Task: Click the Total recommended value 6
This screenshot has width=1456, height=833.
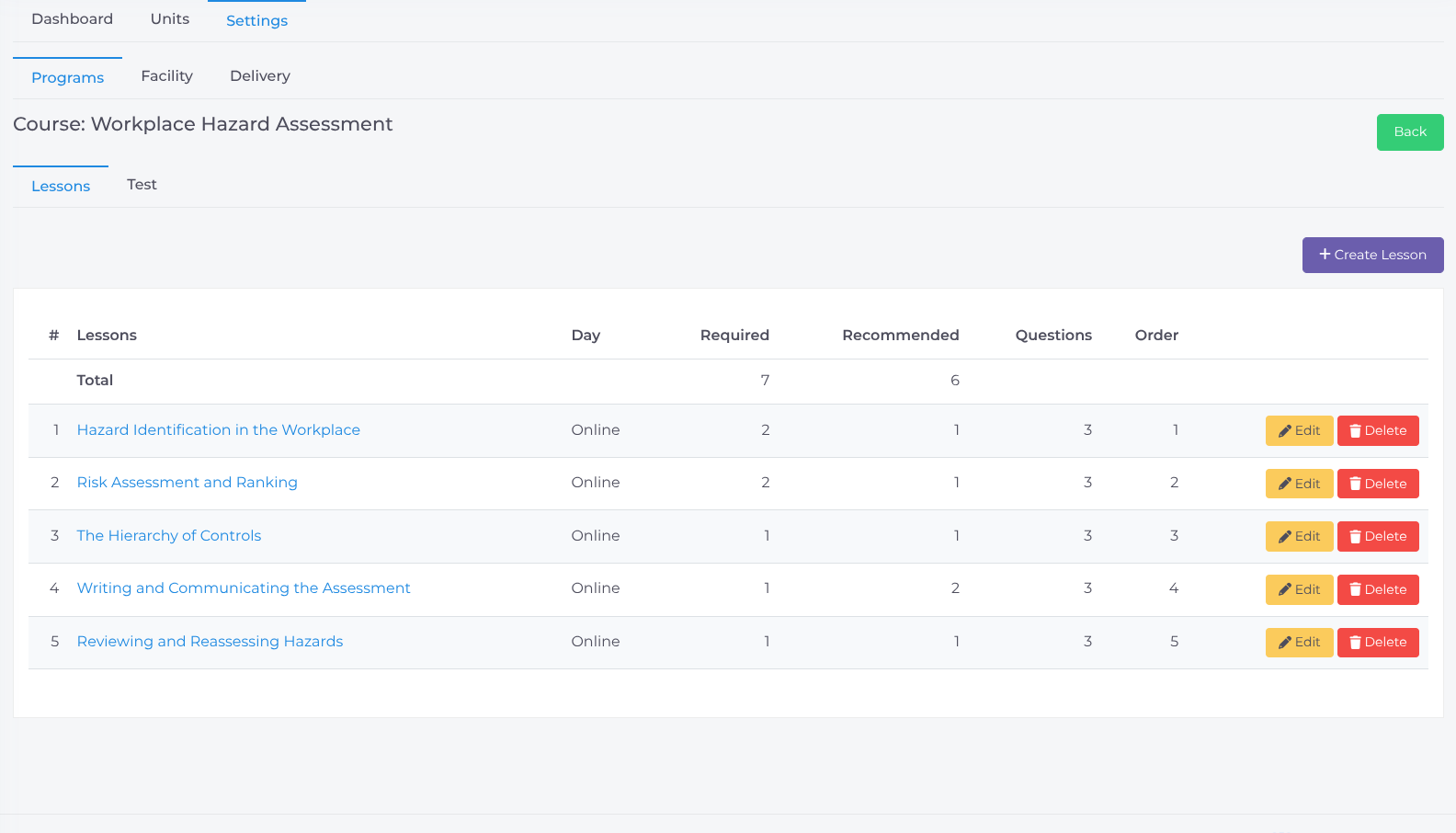Action: click(x=955, y=381)
